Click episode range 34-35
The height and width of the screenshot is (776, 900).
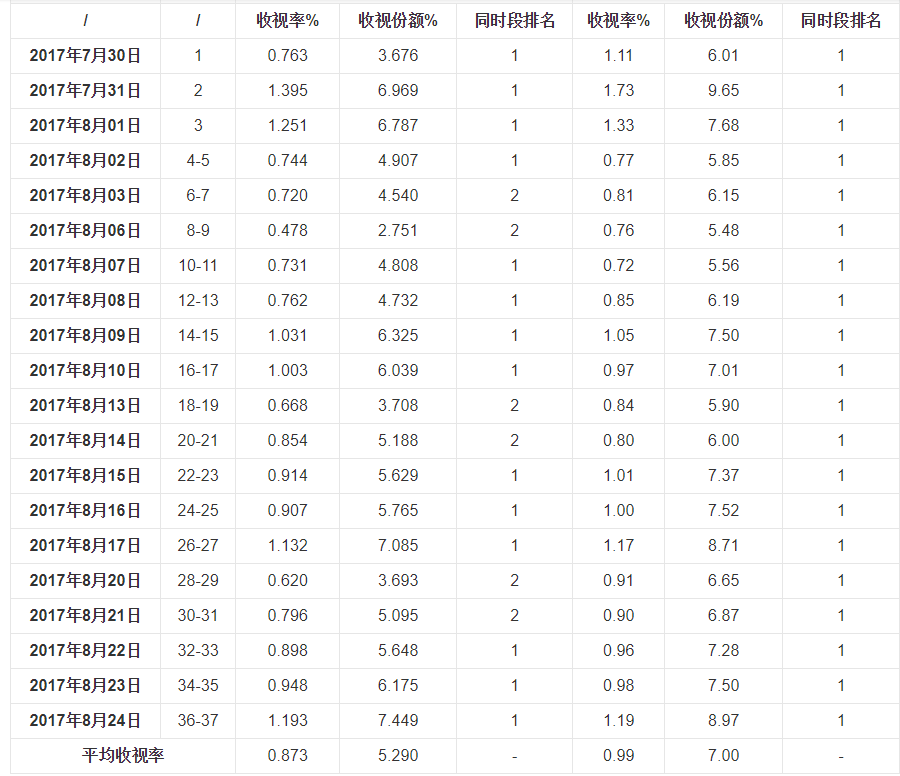[x=198, y=686]
